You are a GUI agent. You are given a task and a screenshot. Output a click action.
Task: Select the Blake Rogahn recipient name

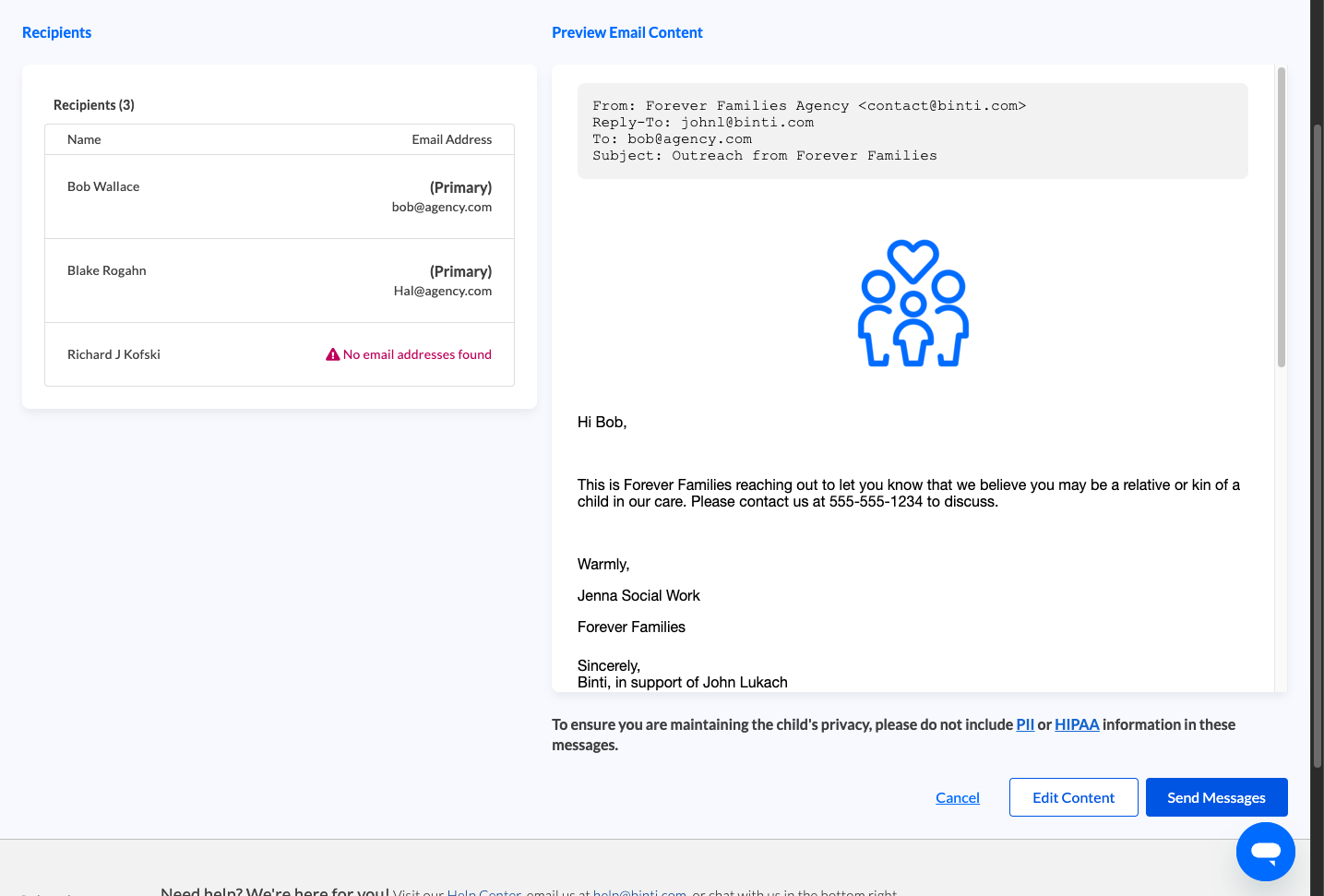(107, 270)
